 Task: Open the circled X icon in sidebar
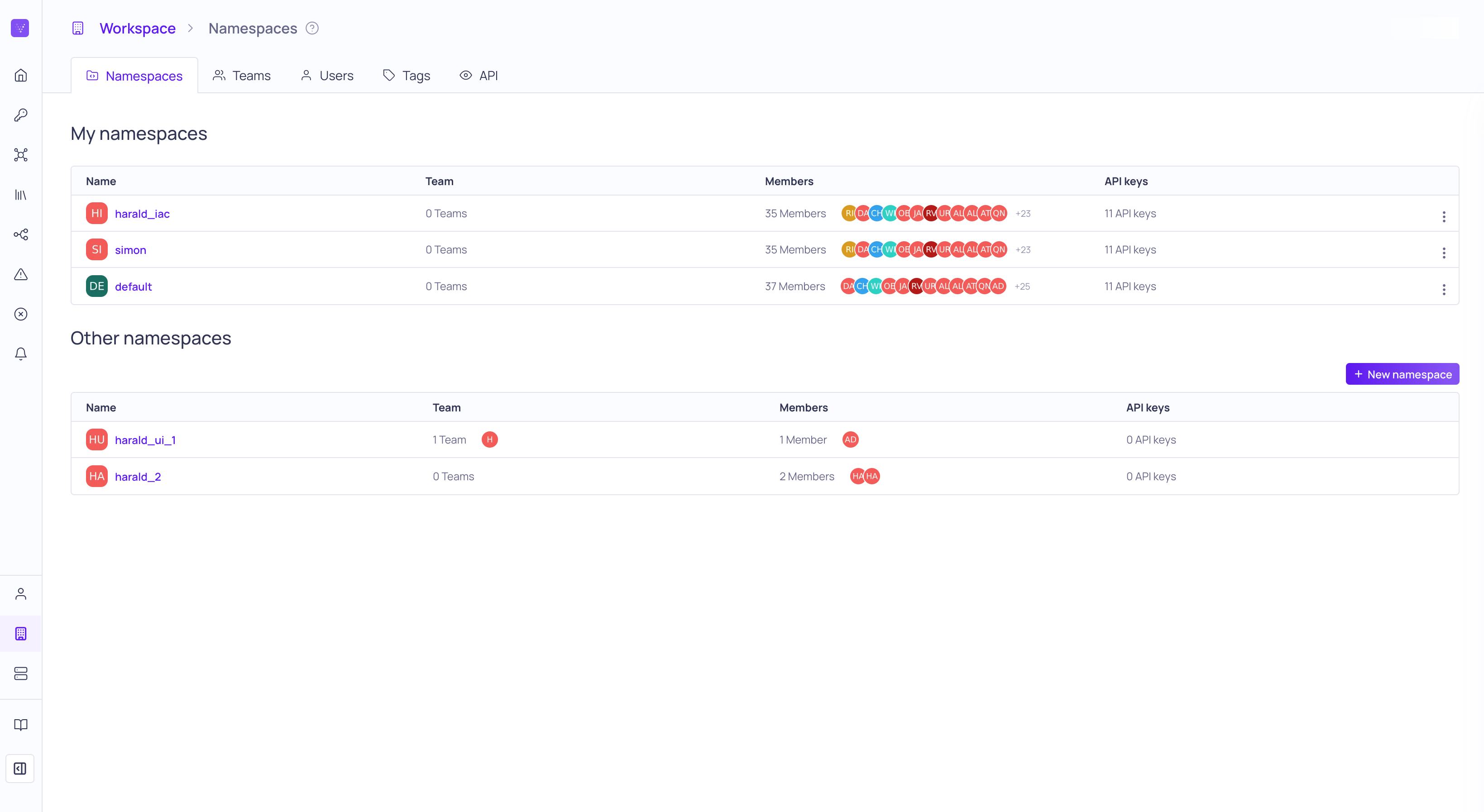pos(21,314)
